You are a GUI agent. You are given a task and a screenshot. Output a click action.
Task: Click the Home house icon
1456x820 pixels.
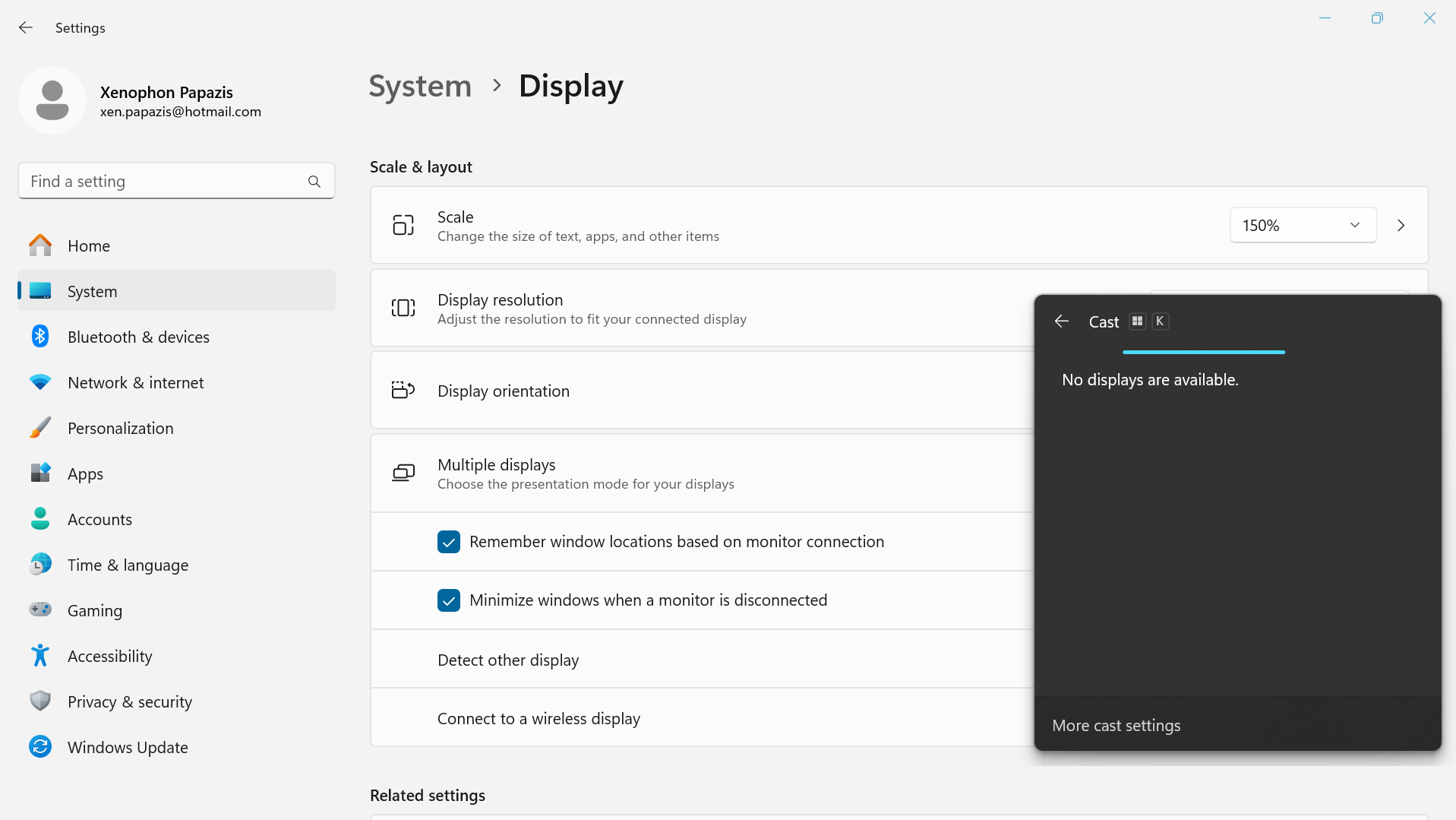pos(40,245)
